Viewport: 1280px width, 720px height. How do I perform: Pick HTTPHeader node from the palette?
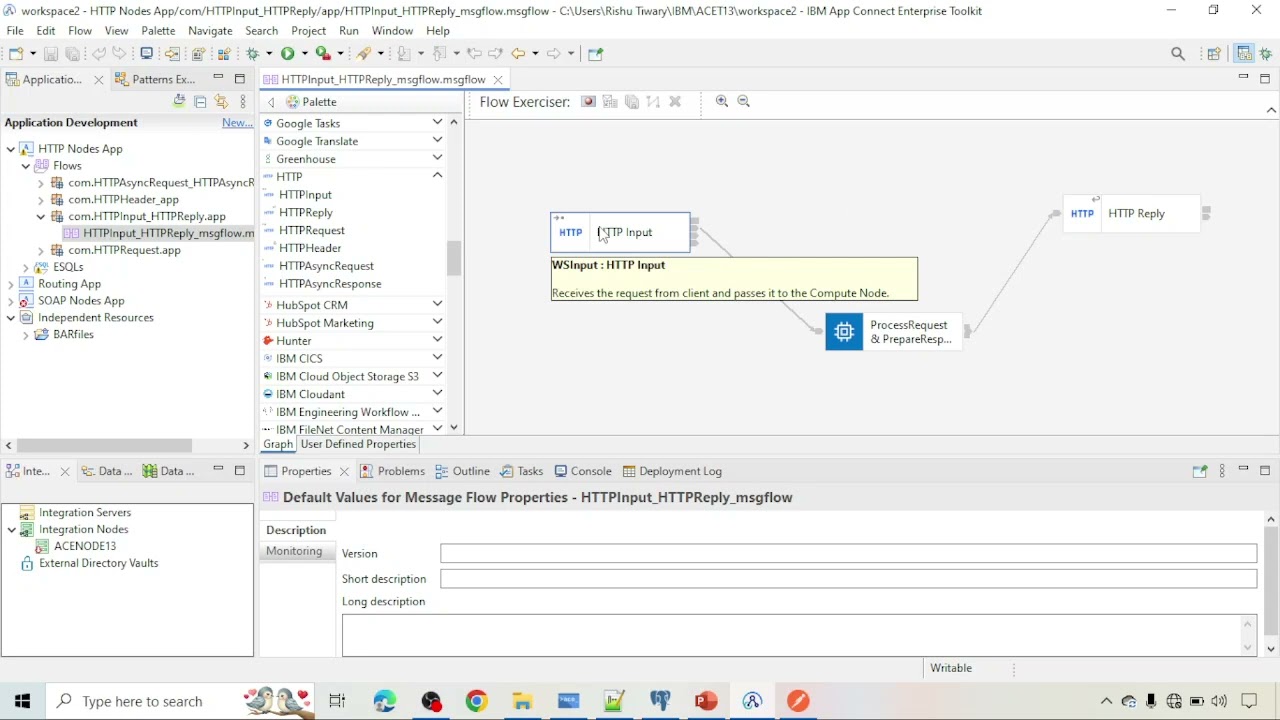[310, 248]
